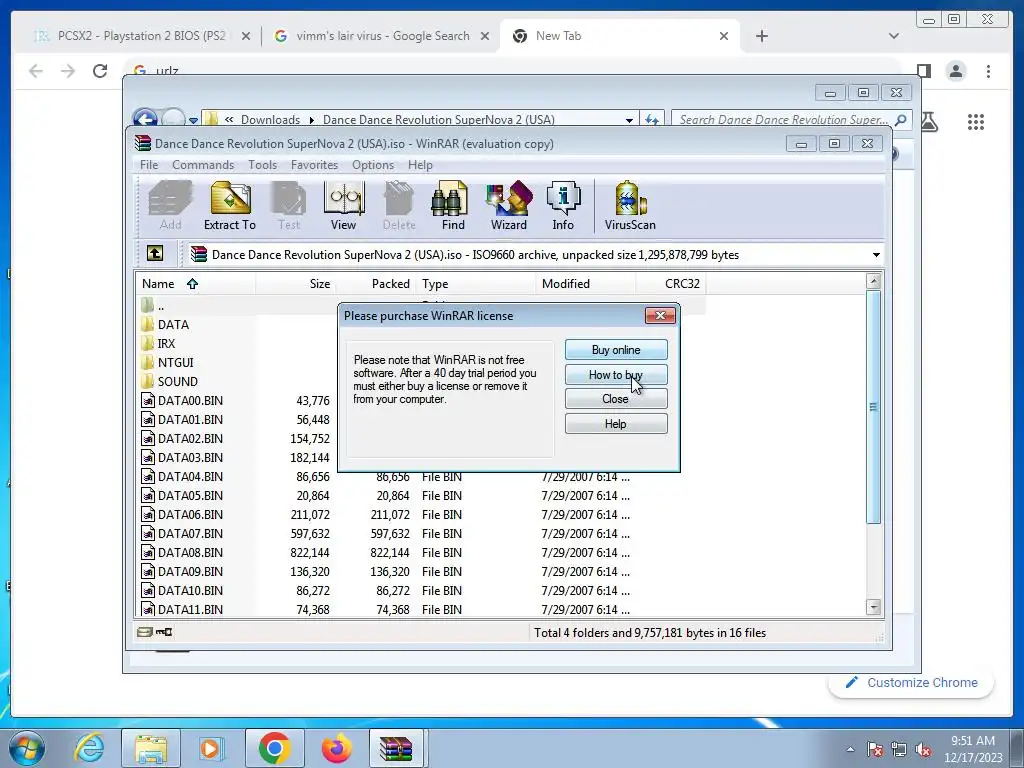
Task: Select the NTGUI folder
Action: pos(175,362)
